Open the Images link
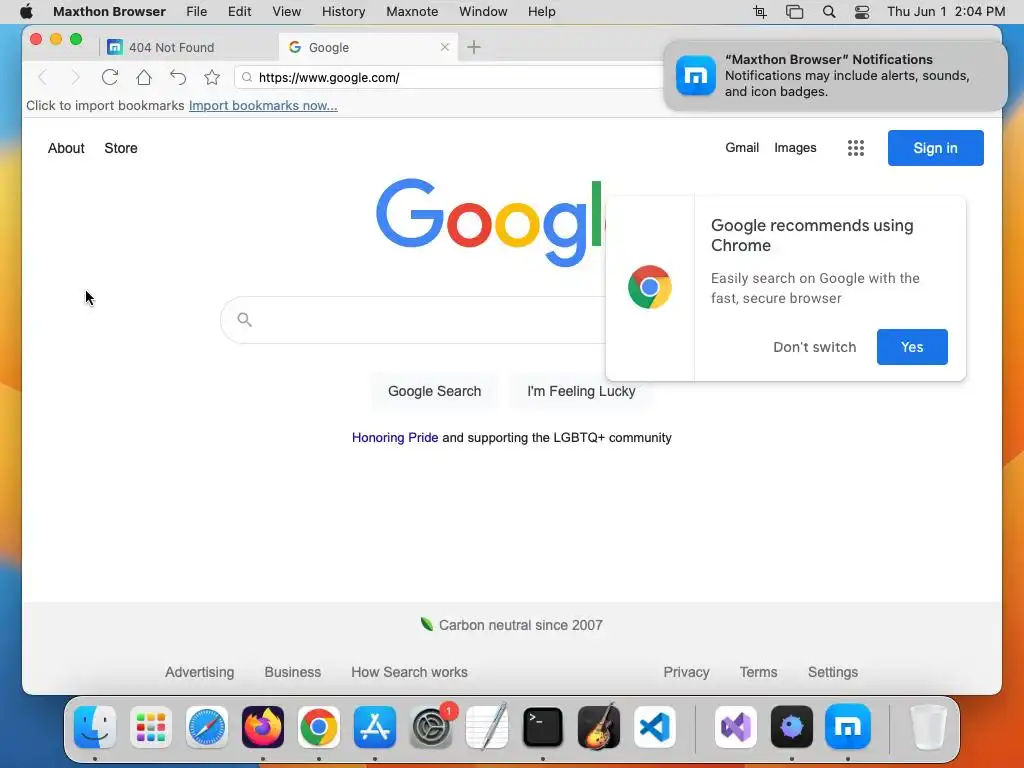The width and height of the screenshot is (1024, 768). pos(795,148)
